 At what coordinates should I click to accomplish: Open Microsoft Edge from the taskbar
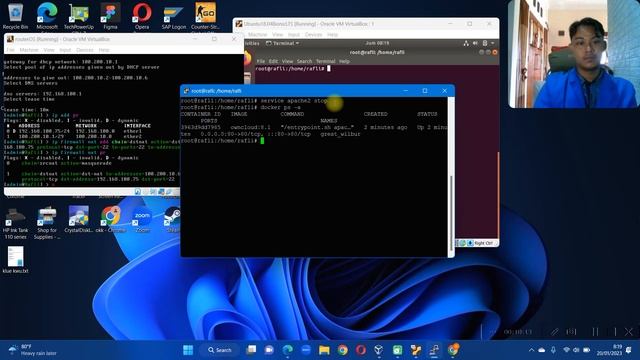[x=288, y=350]
